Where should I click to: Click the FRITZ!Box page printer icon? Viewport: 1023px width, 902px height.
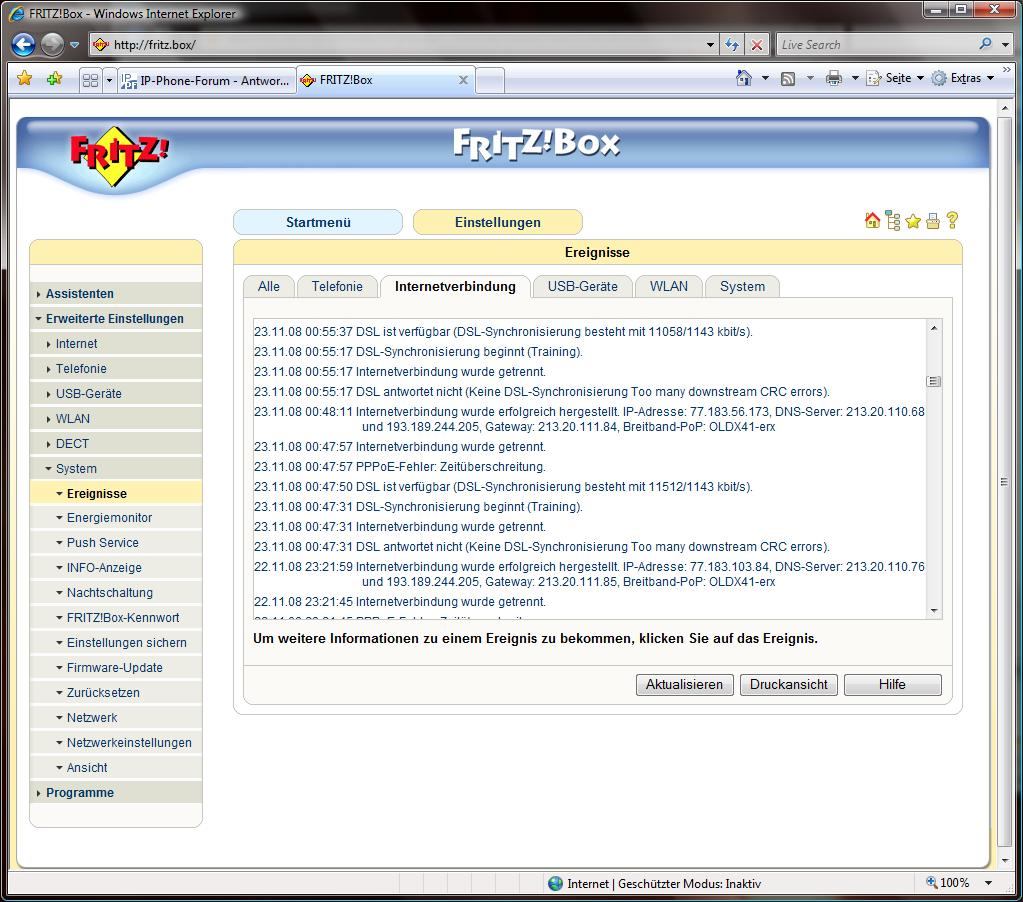tap(933, 221)
